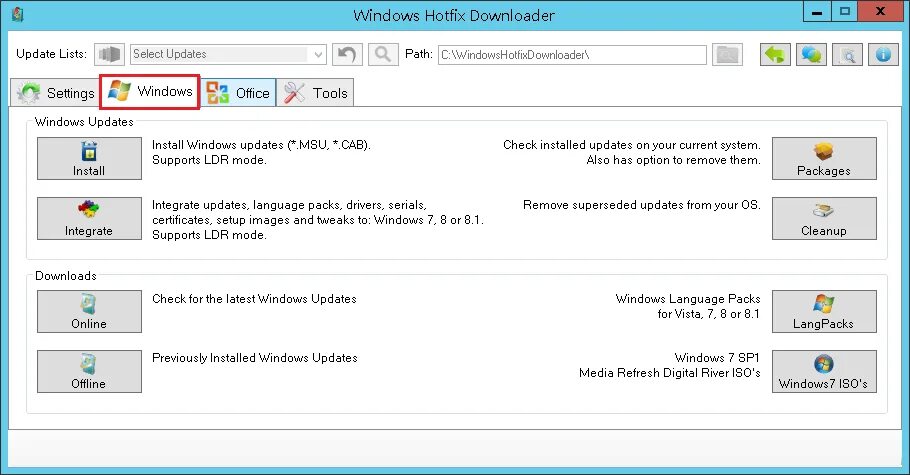
Task: Click the green arrow icon in toolbar
Action: 775,55
